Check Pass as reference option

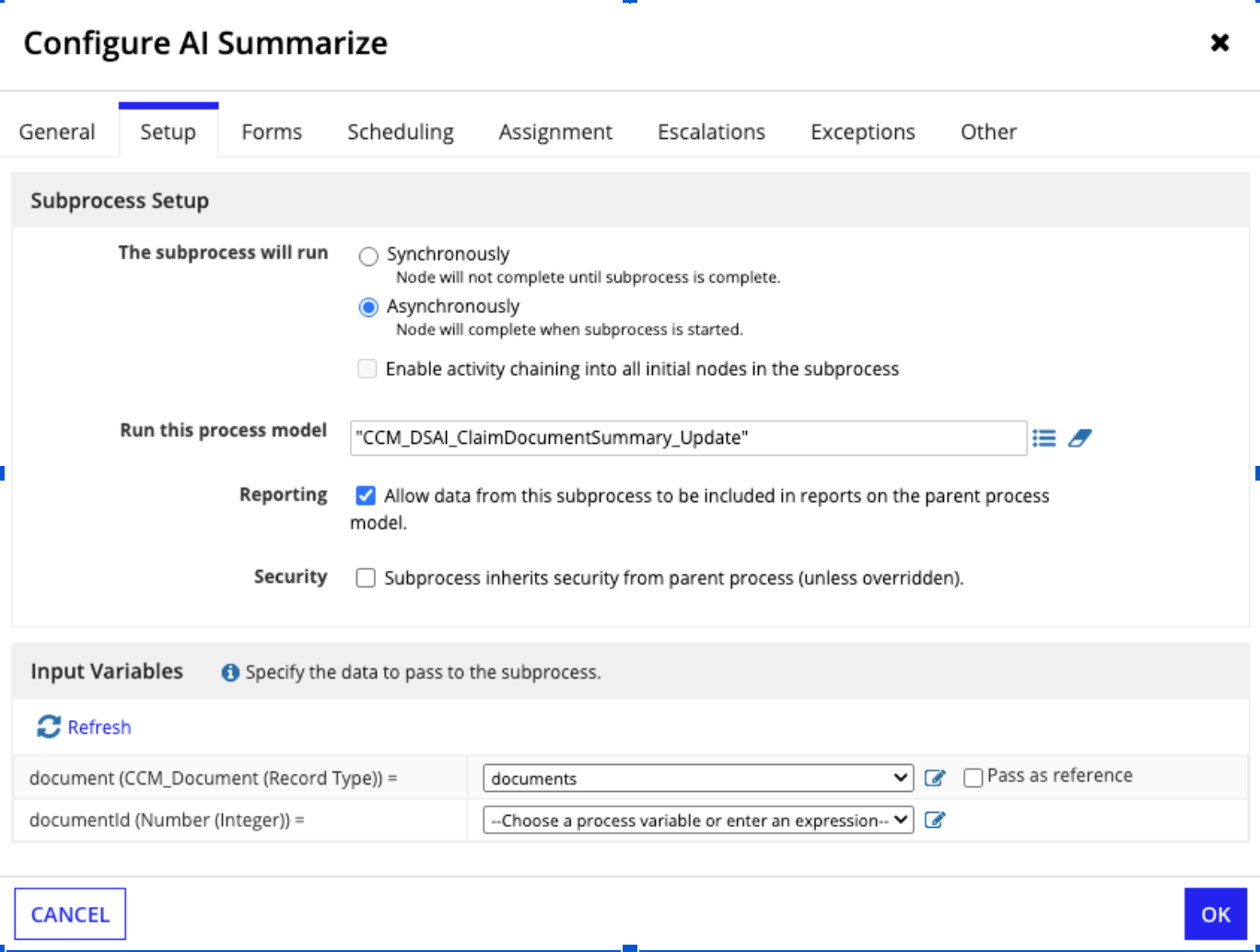pos(973,778)
